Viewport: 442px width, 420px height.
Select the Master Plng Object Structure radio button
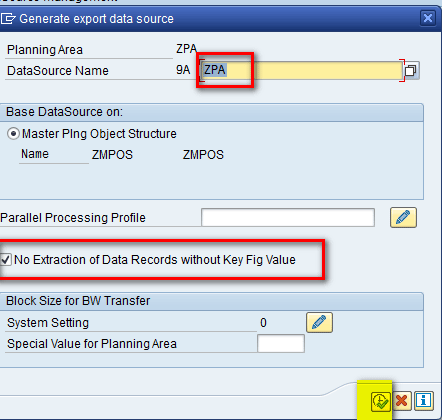point(13,134)
